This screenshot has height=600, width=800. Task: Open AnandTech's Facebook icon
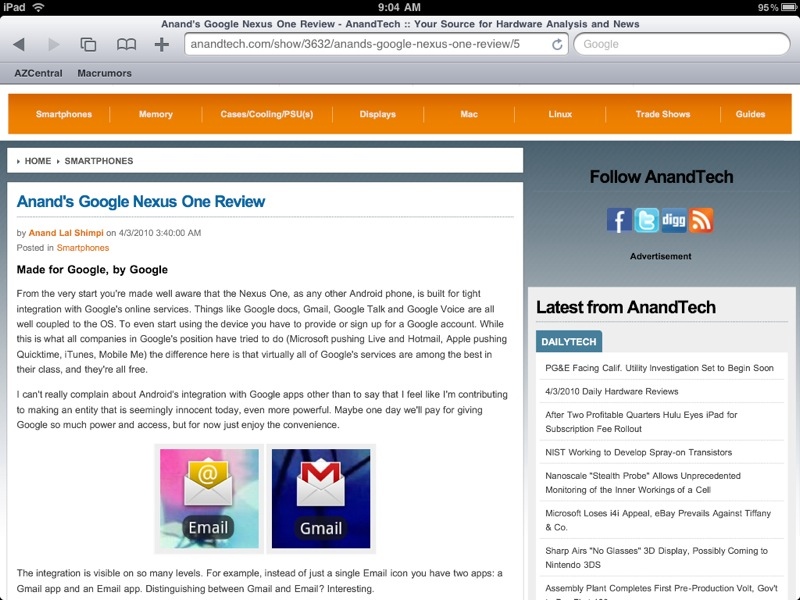[x=619, y=220]
